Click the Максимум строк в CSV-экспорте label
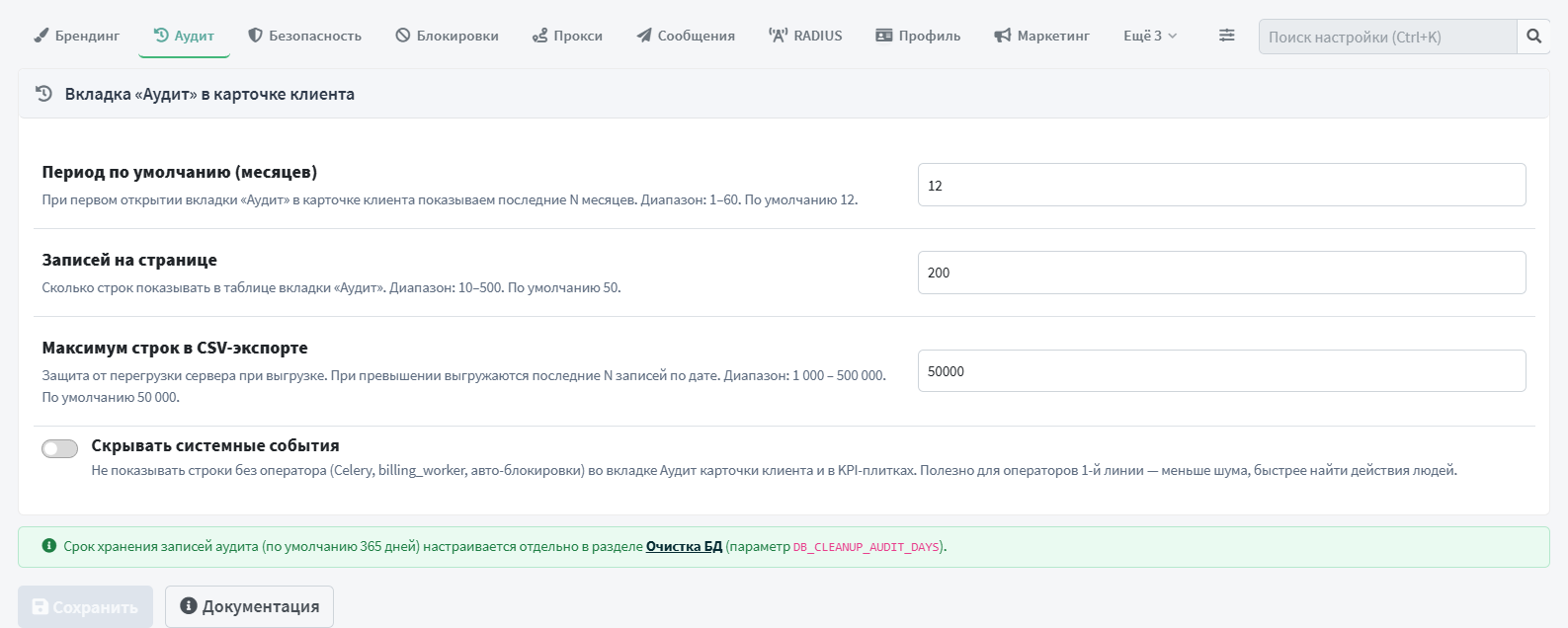 coord(175,348)
